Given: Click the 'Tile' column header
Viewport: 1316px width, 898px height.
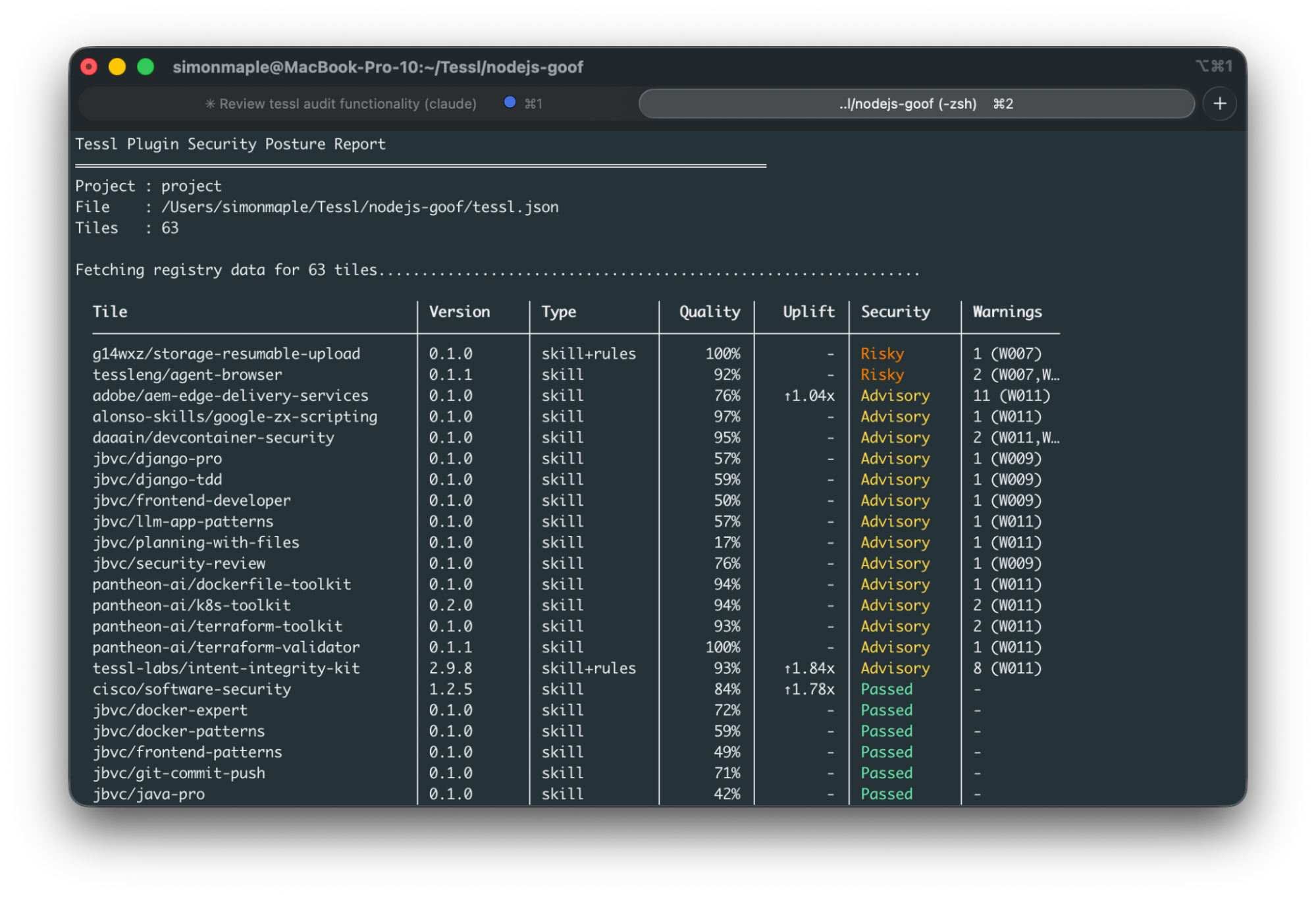Looking at the screenshot, I should [110, 311].
